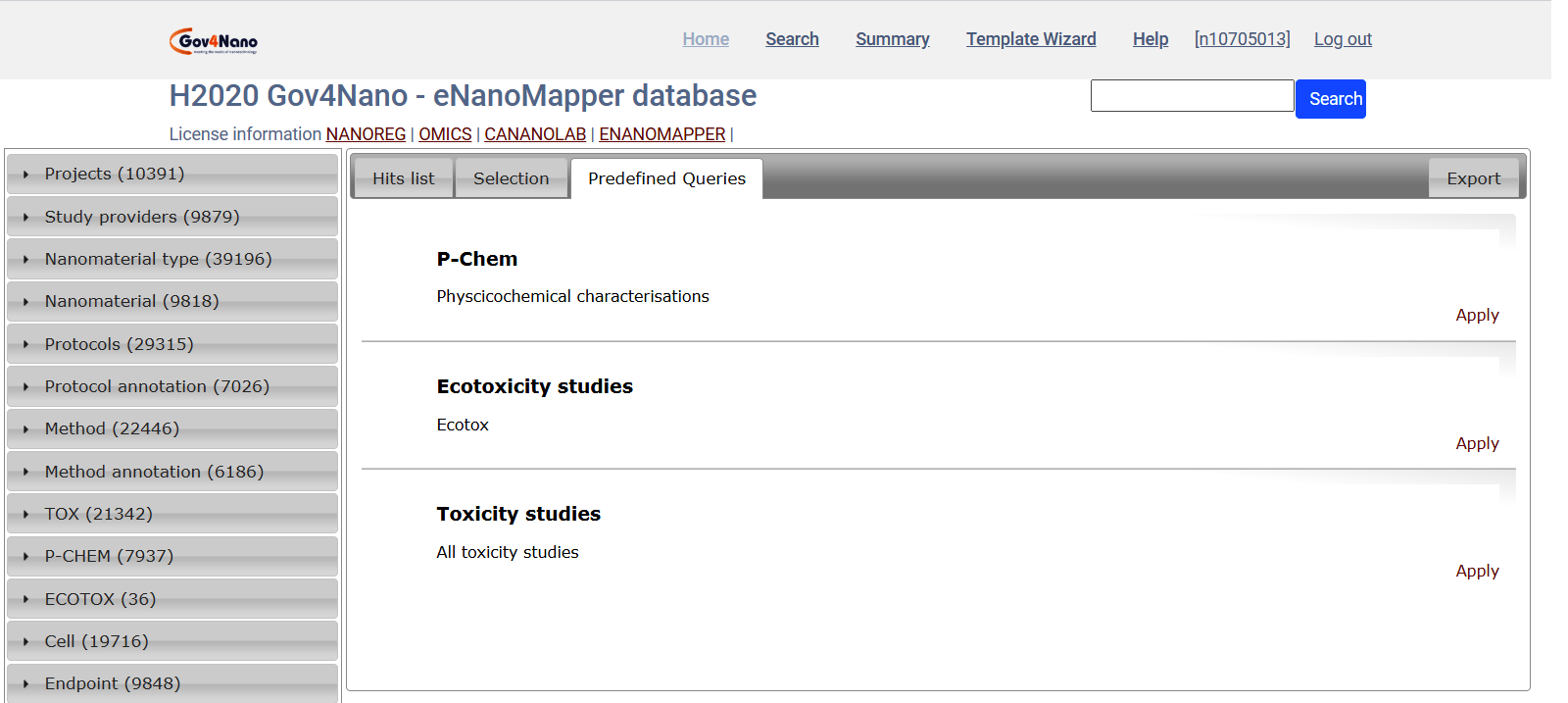This screenshot has height=703, width=1568.
Task: Apply the P-Chem predefined query
Action: pyautogui.click(x=1477, y=315)
